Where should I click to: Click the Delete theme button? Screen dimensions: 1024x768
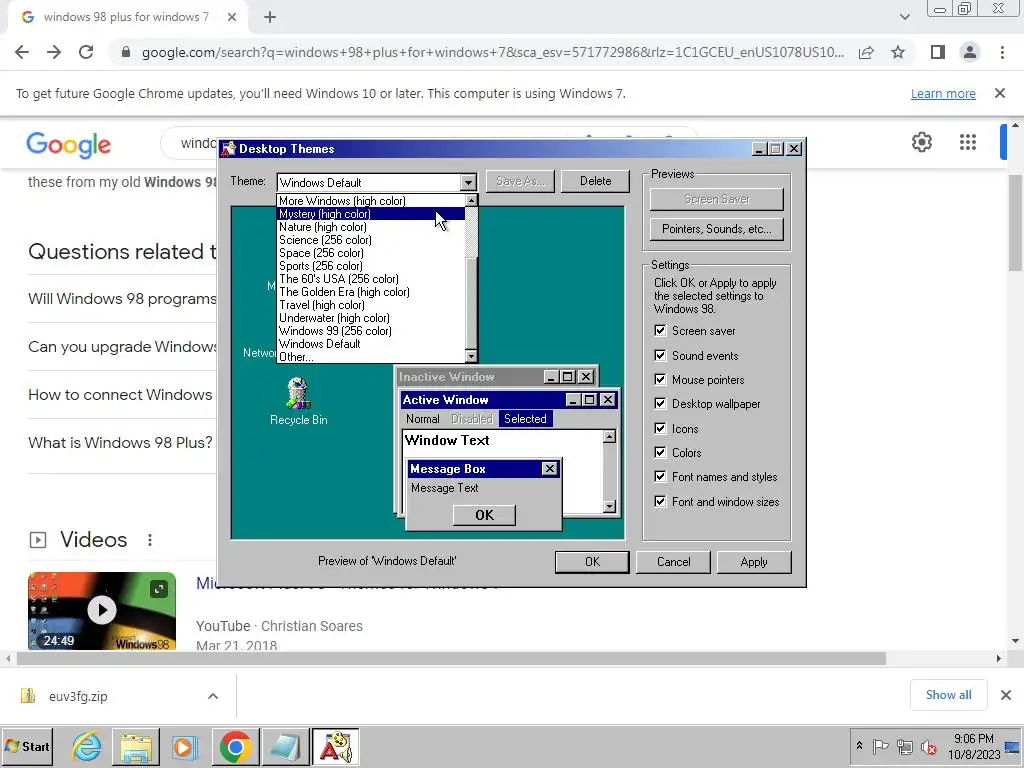tap(595, 181)
